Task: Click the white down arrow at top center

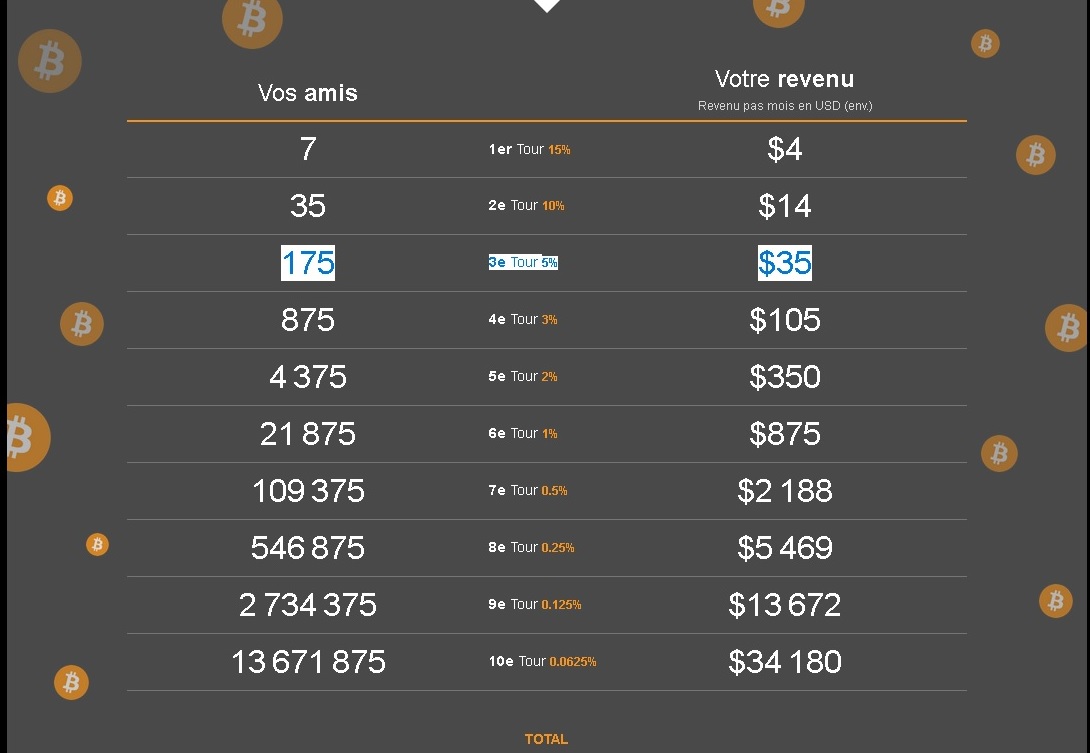Action: [x=547, y=6]
